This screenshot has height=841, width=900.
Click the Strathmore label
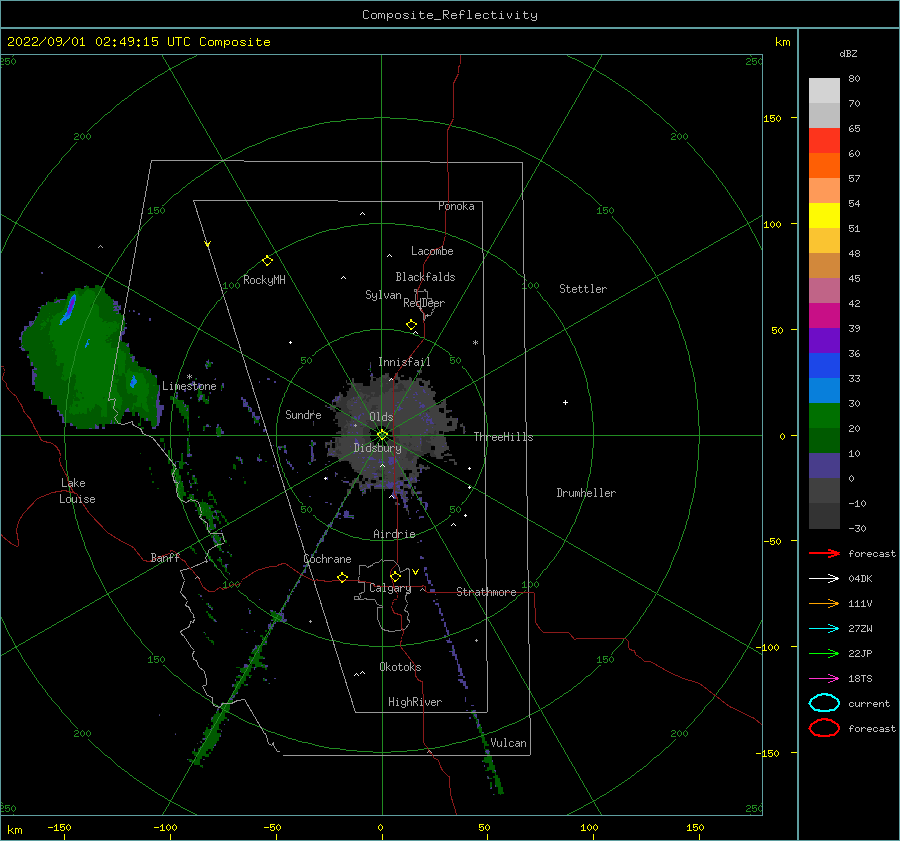coord(486,592)
